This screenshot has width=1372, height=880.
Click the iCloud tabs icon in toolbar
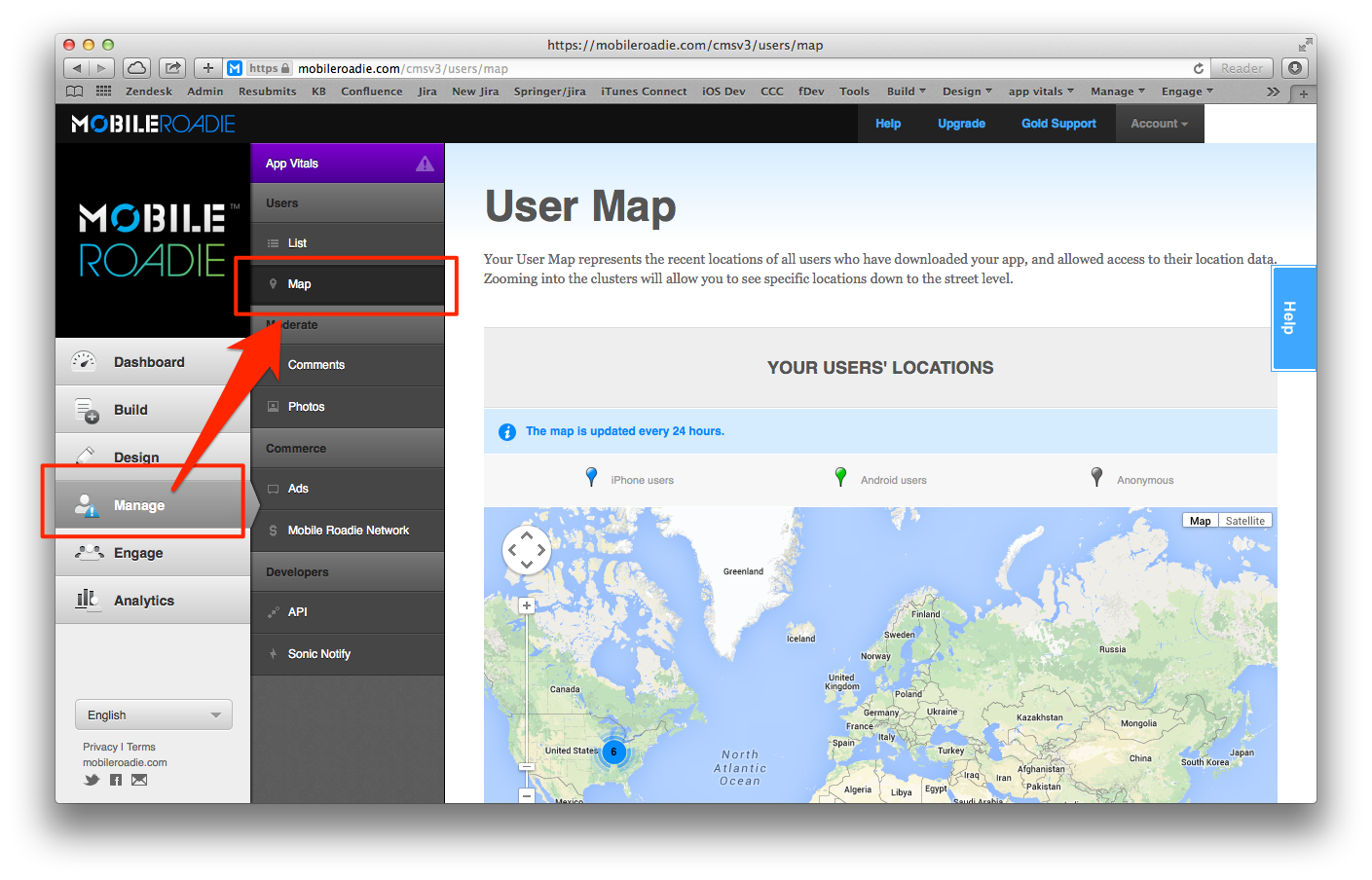[137, 68]
